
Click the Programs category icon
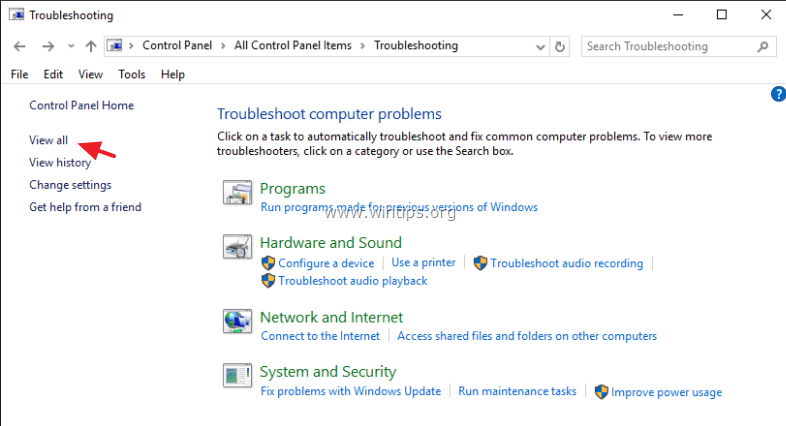[238, 192]
